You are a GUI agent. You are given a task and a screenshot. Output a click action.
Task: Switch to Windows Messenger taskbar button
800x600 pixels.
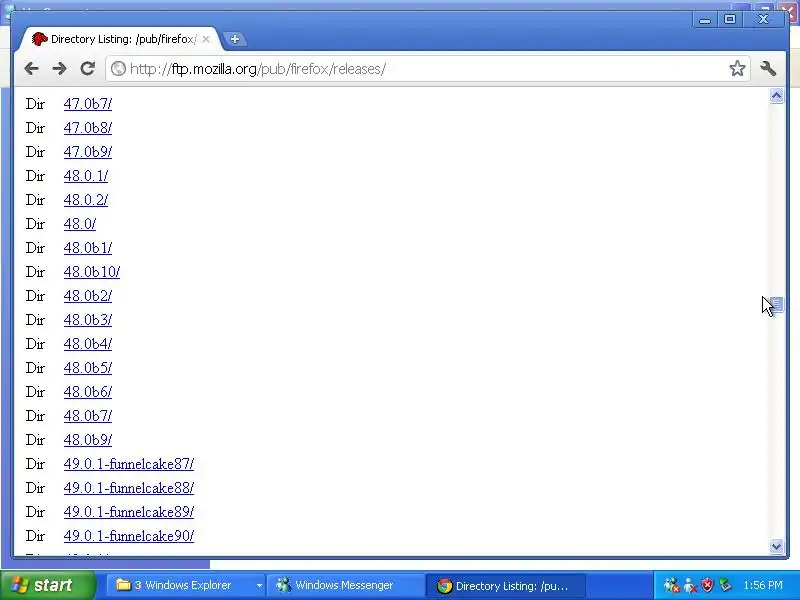(x=345, y=585)
